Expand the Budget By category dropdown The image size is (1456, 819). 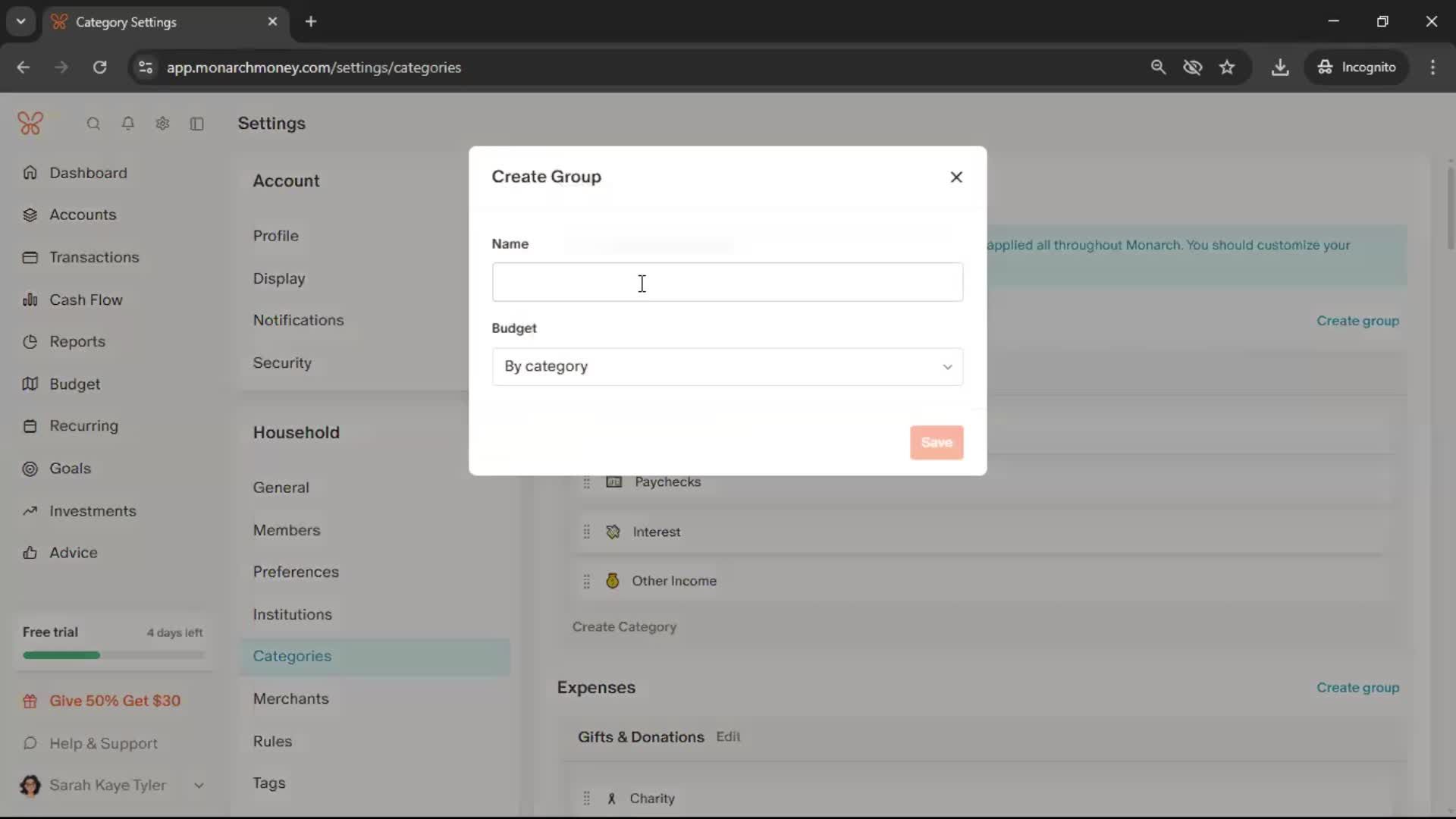(x=727, y=367)
